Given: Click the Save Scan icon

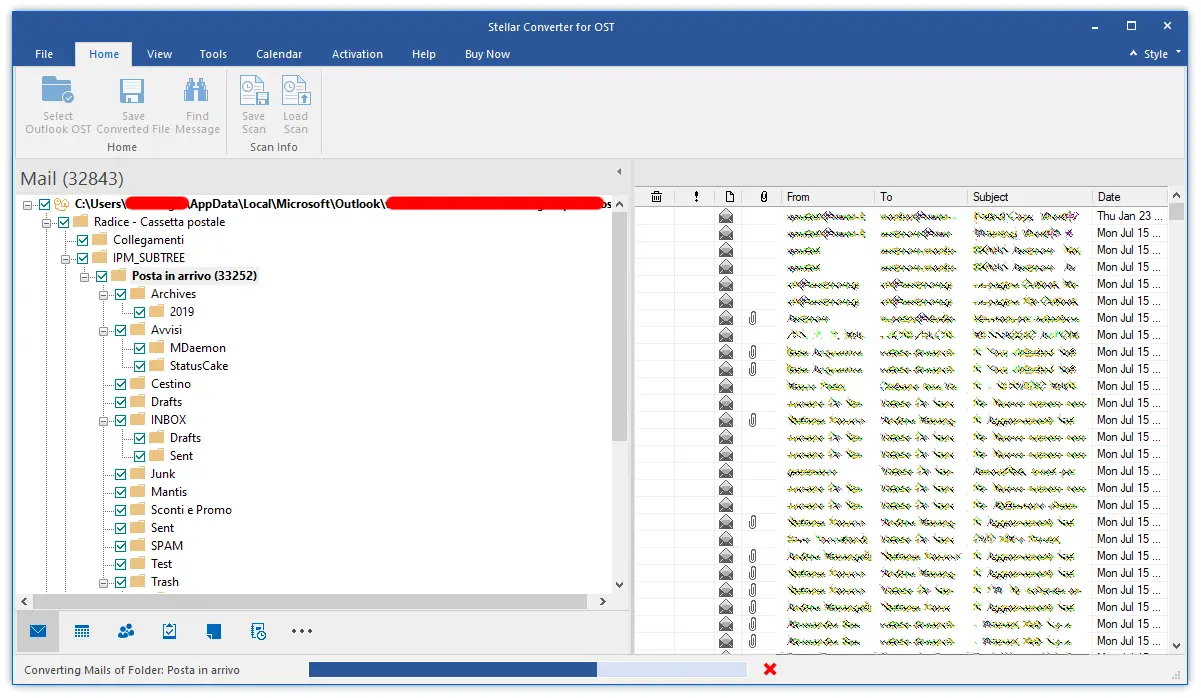Looking at the screenshot, I should (x=254, y=92).
